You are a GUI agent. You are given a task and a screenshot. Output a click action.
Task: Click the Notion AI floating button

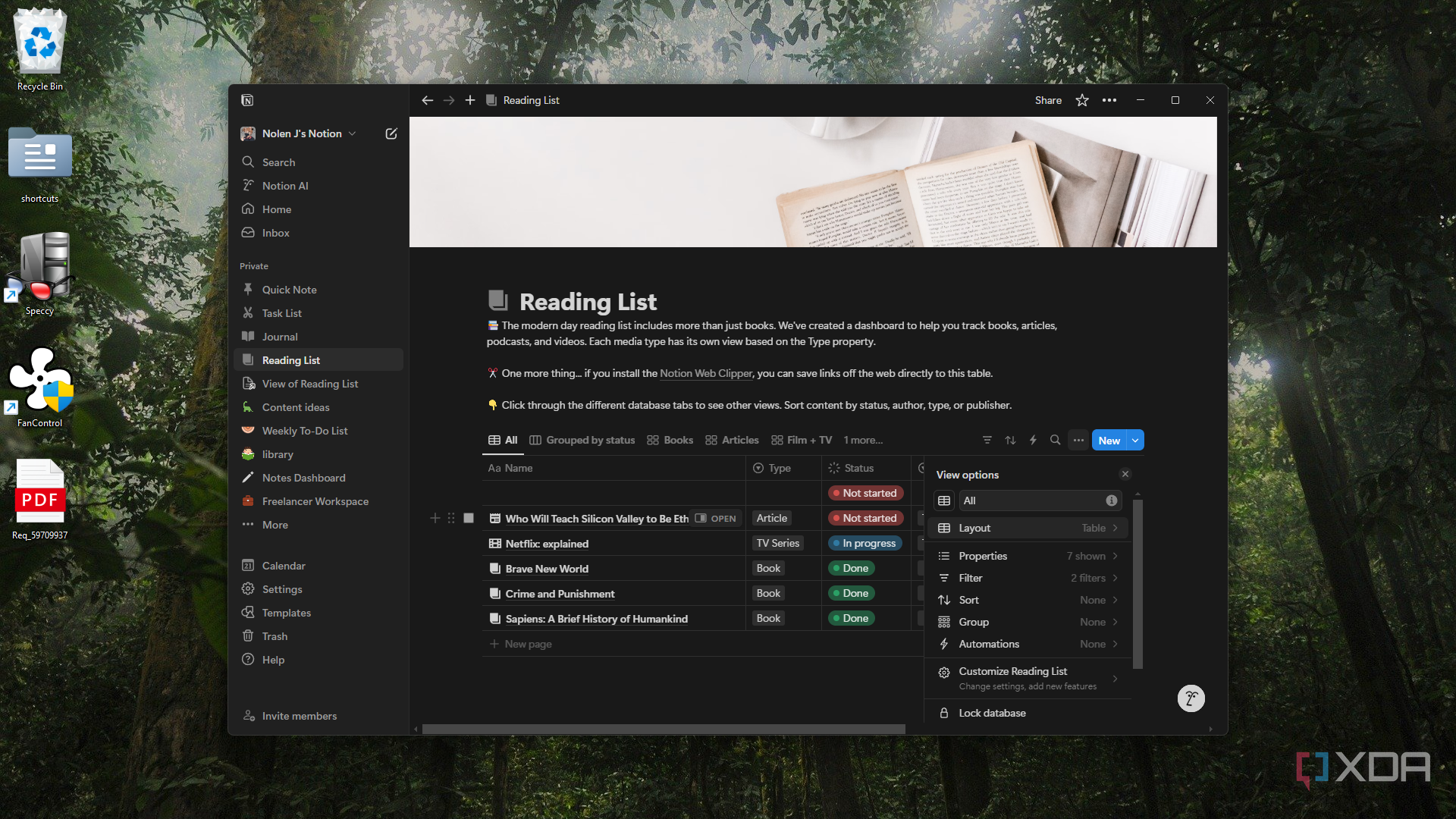coord(1191,698)
